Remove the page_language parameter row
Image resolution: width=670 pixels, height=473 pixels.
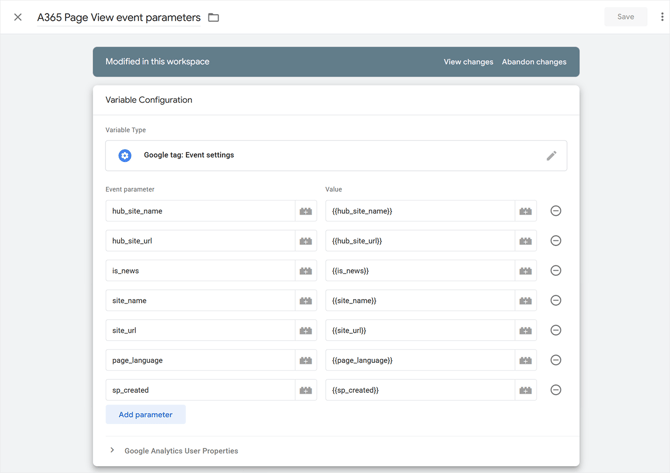pos(555,360)
